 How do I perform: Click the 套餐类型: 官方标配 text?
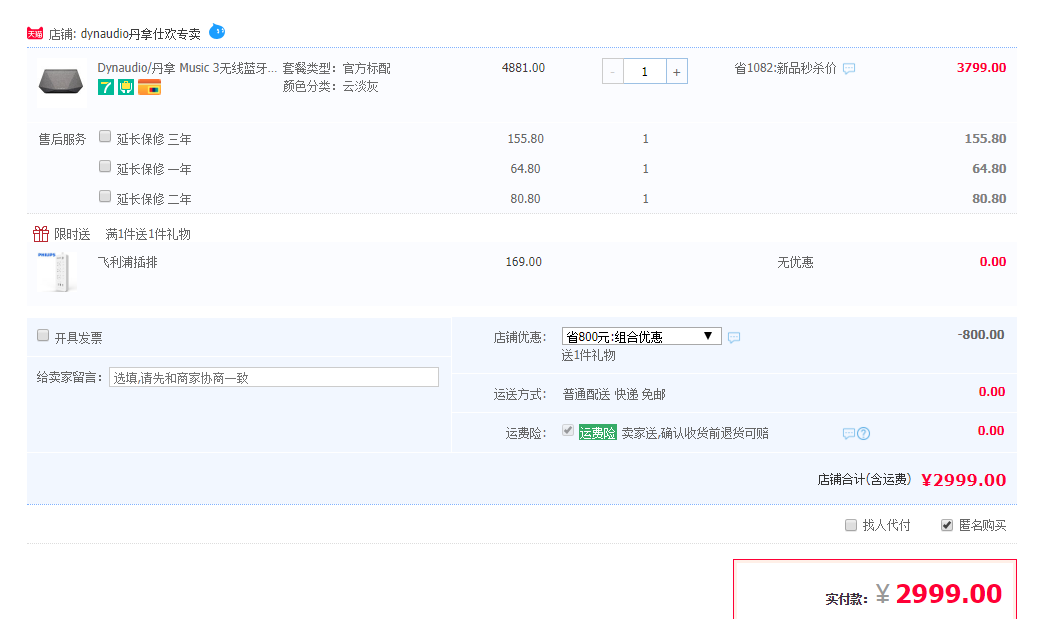[x=337, y=69]
